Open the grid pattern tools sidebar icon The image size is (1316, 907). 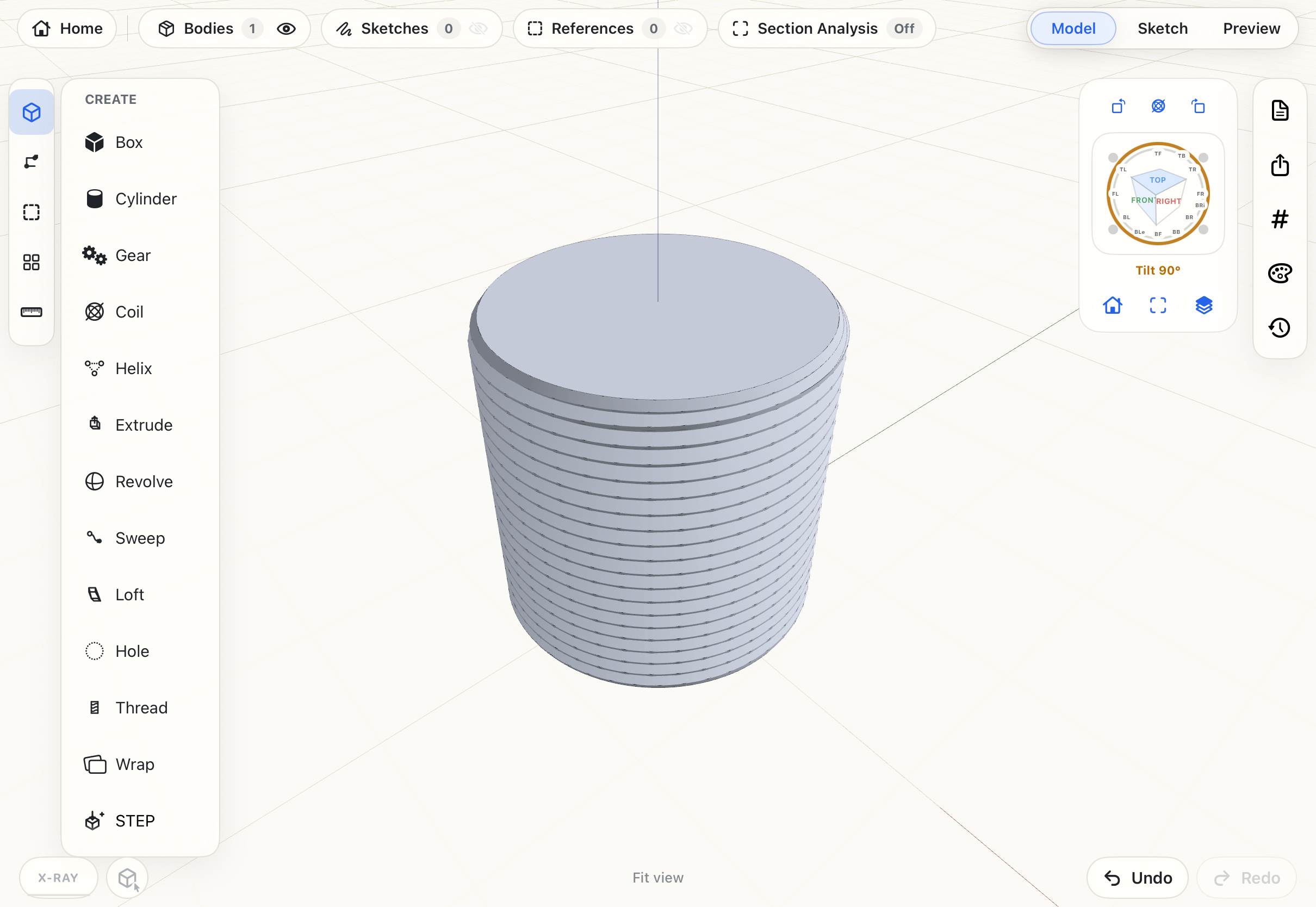(x=31, y=262)
